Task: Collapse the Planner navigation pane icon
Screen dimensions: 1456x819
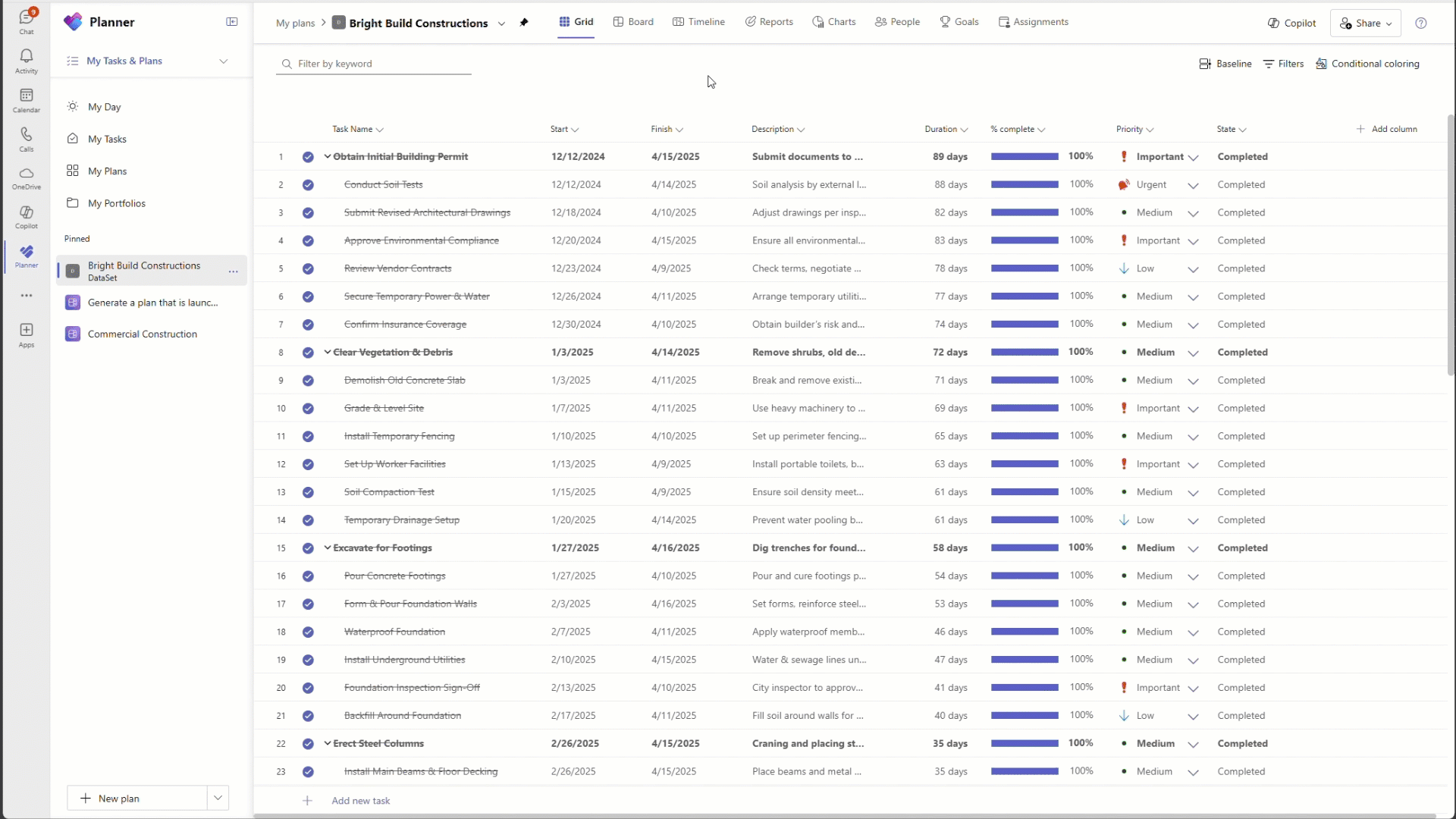Action: click(x=232, y=22)
